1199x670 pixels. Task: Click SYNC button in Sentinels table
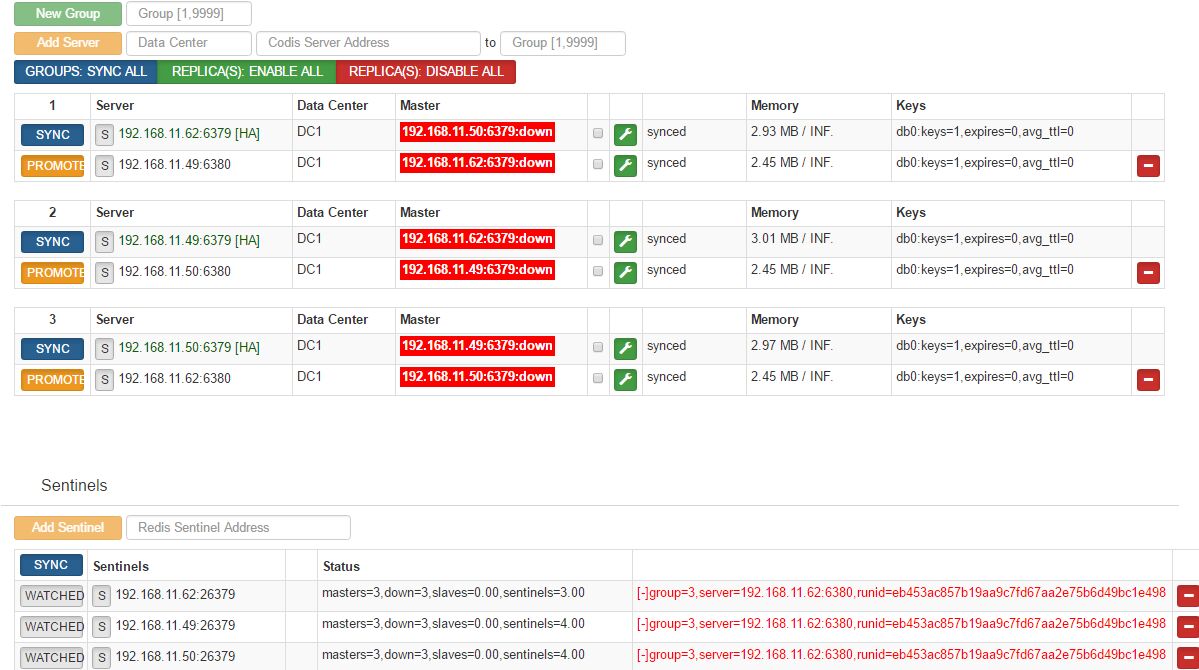click(x=51, y=565)
